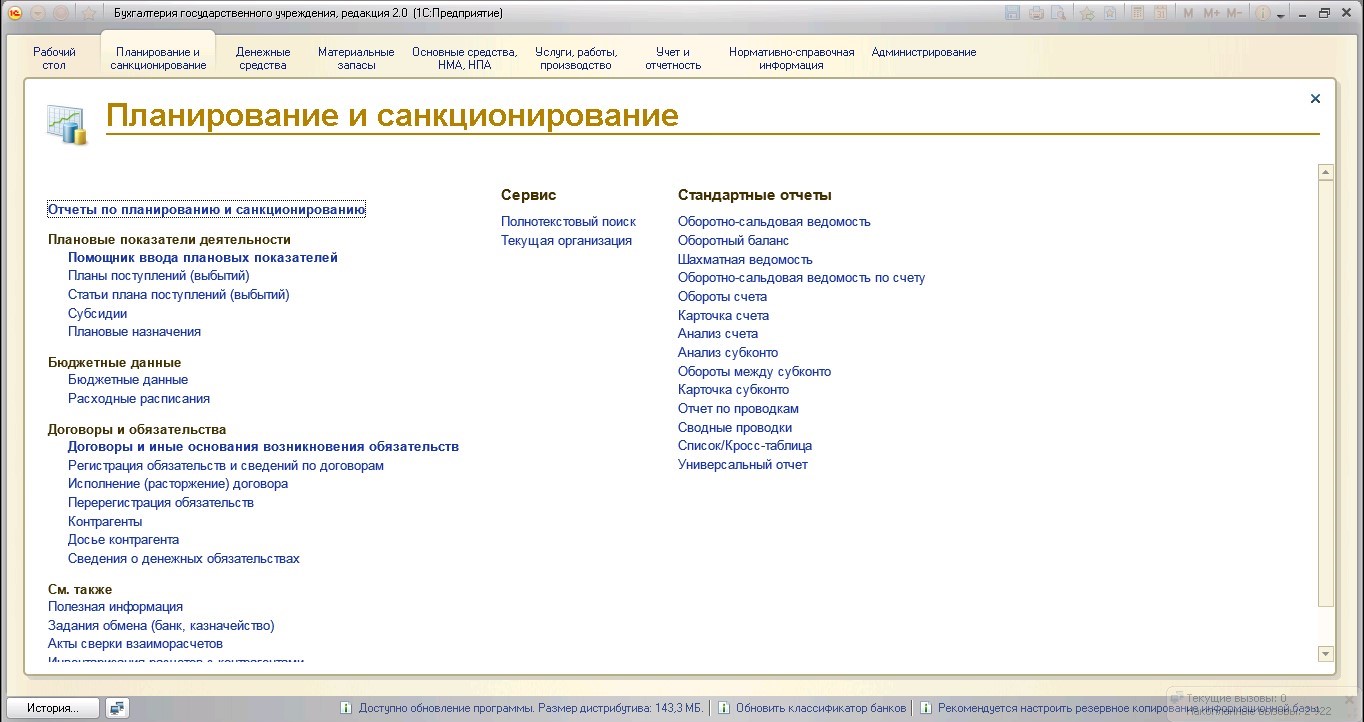Viewport: 1364px width, 722px height.
Task: Go to Учет и отчетность tab
Action: [673, 58]
